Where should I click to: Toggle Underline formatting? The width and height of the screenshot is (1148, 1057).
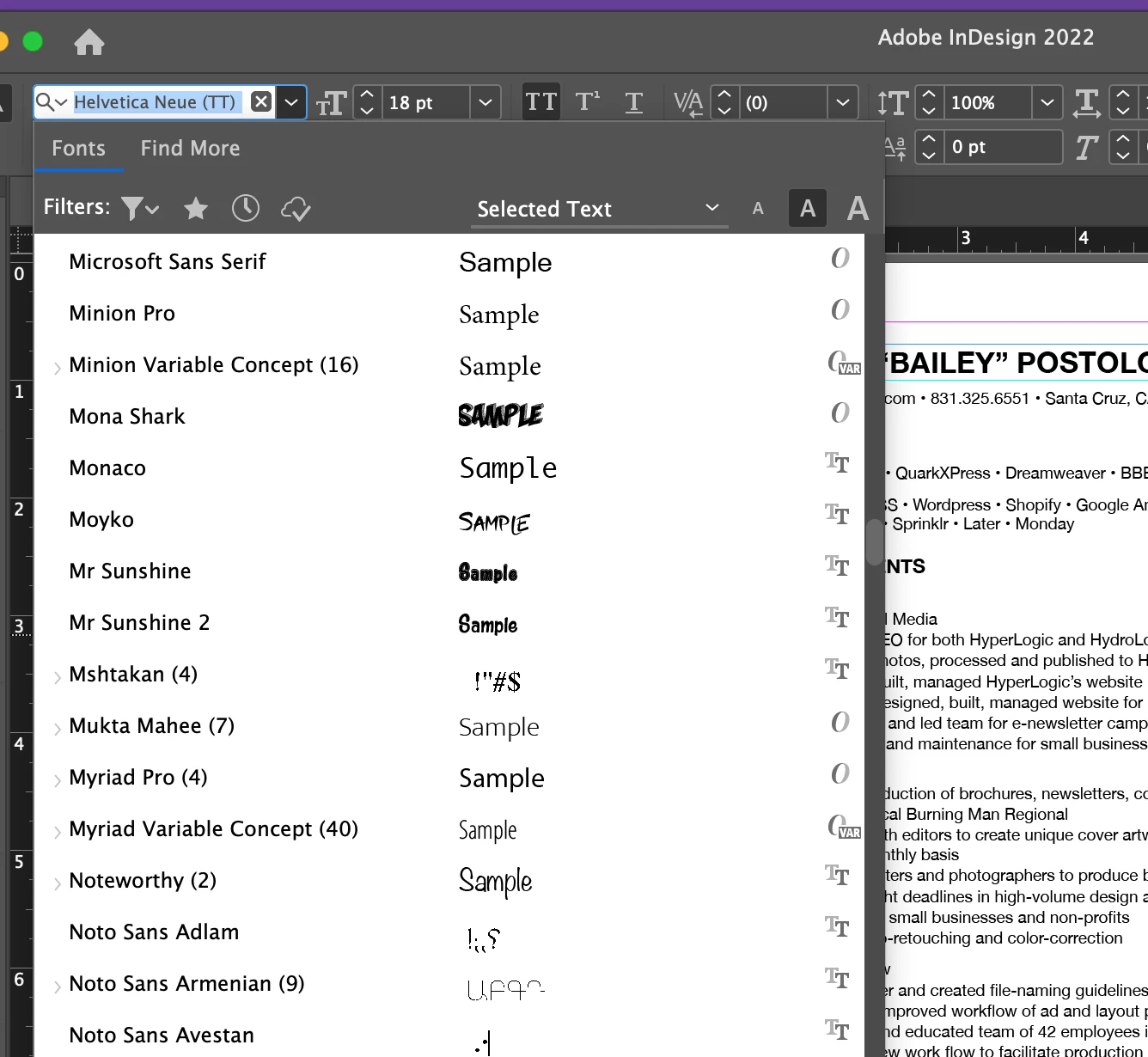click(634, 102)
